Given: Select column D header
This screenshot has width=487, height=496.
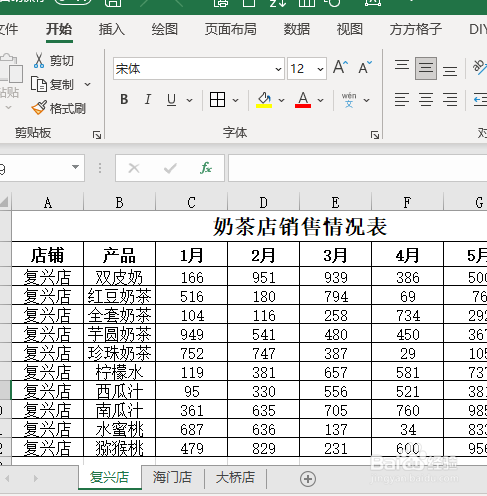Looking at the screenshot, I should [263, 202].
